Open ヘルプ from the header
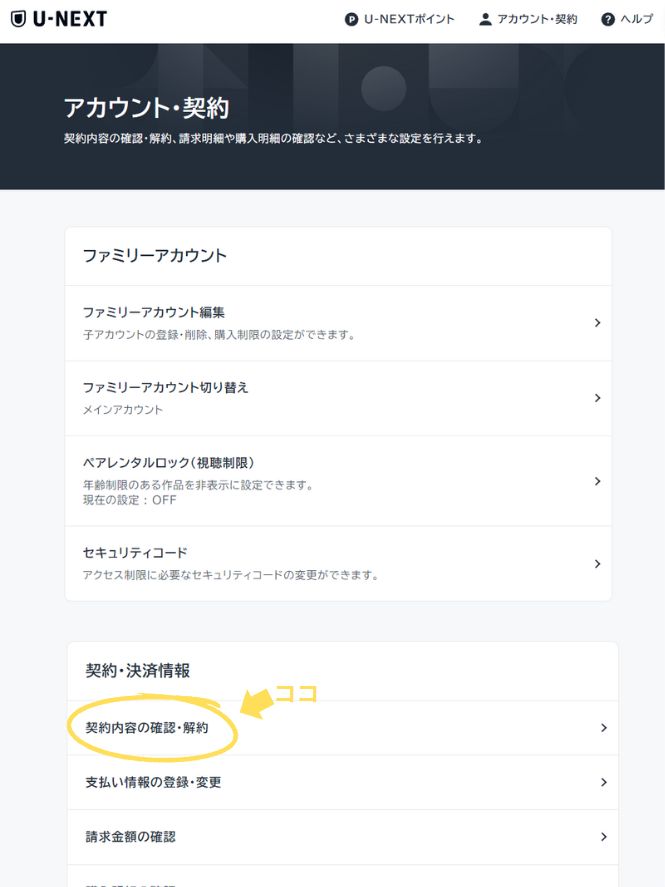The height and width of the screenshot is (887, 665). (627, 20)
